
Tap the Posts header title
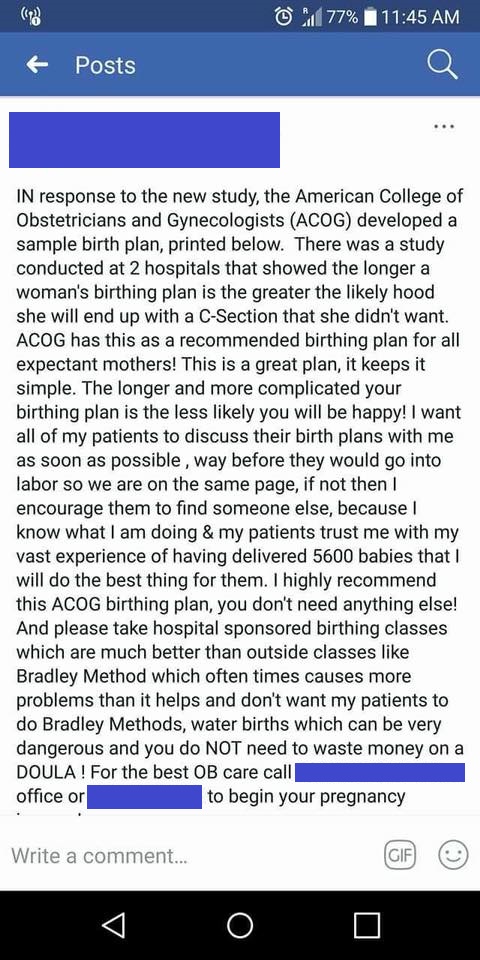point(105,65)
